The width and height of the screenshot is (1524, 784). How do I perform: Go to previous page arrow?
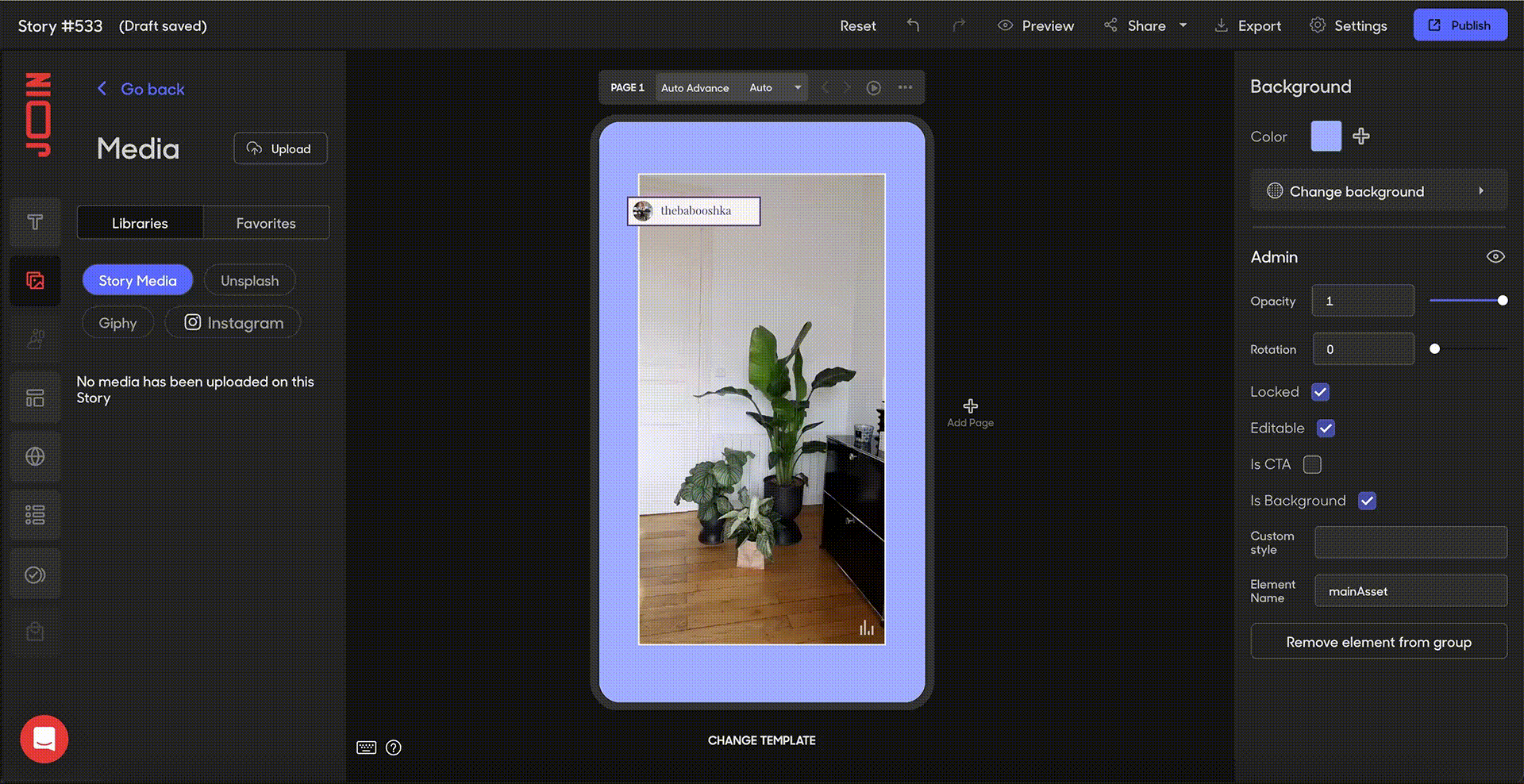[825, 87]
